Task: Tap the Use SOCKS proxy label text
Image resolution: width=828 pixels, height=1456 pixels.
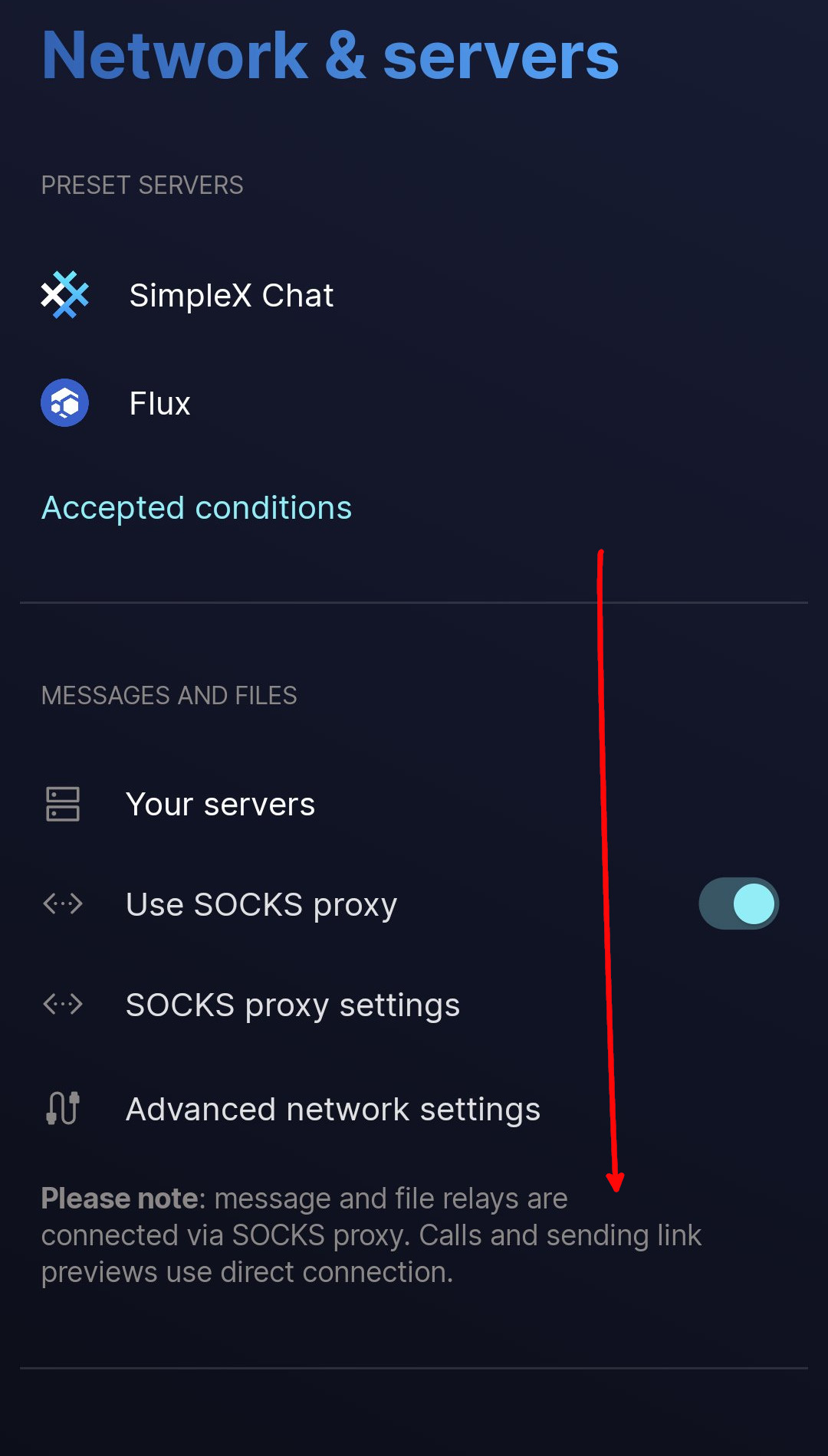Action: (x=261, y=905)
